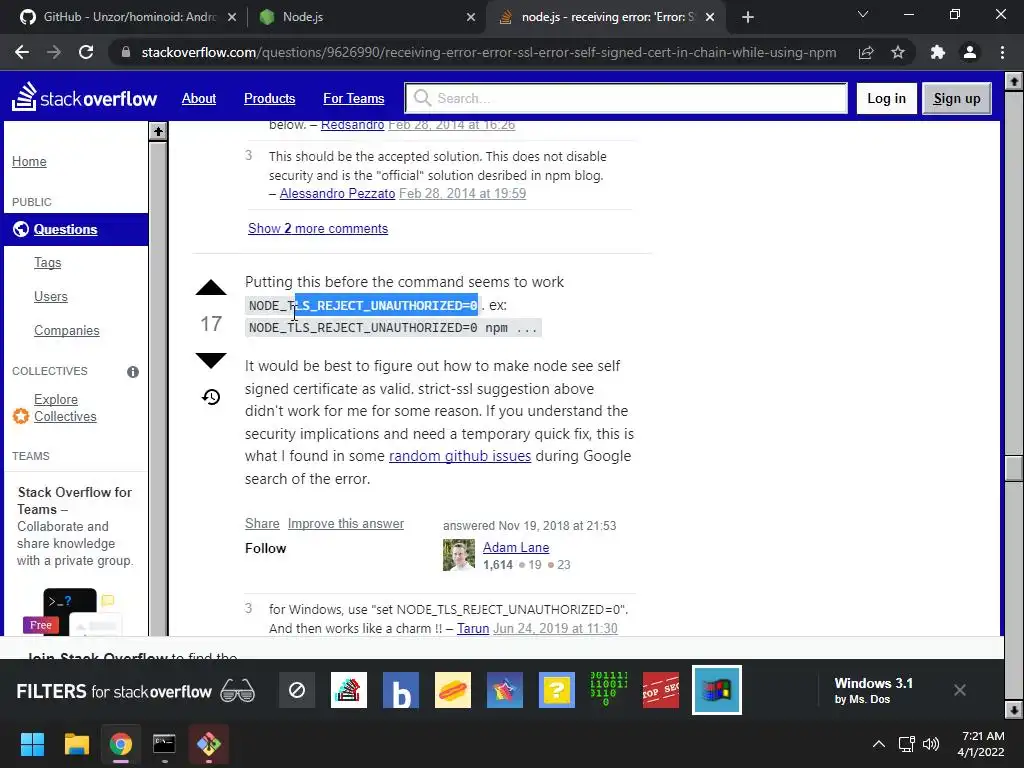Apply the yellow question mark block filter
Image resolution: width=1024 pixels, height=768 pixels.
[556, 690]
